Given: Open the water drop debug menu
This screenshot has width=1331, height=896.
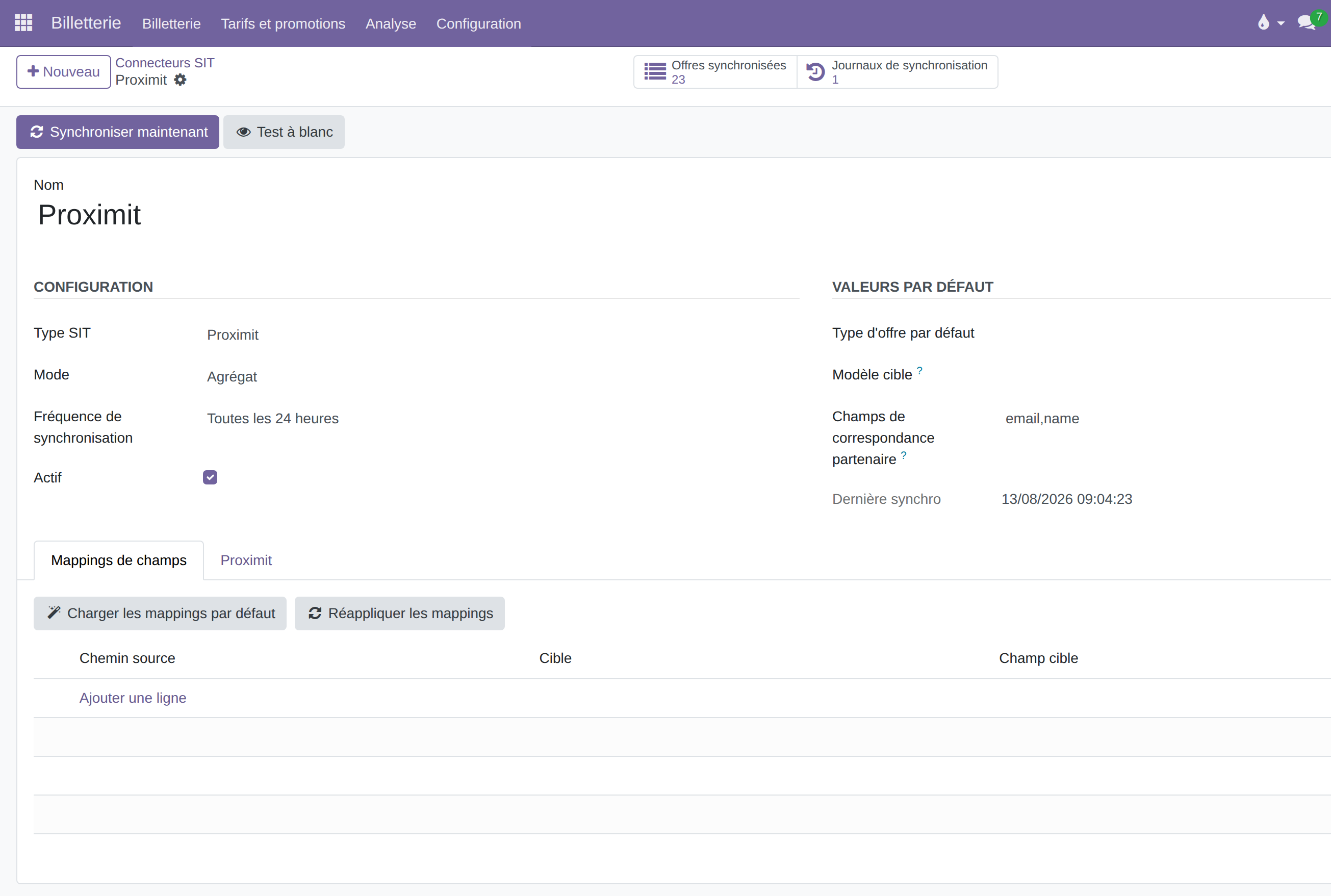Looking at the screenshot, I should coord(1264,23).
